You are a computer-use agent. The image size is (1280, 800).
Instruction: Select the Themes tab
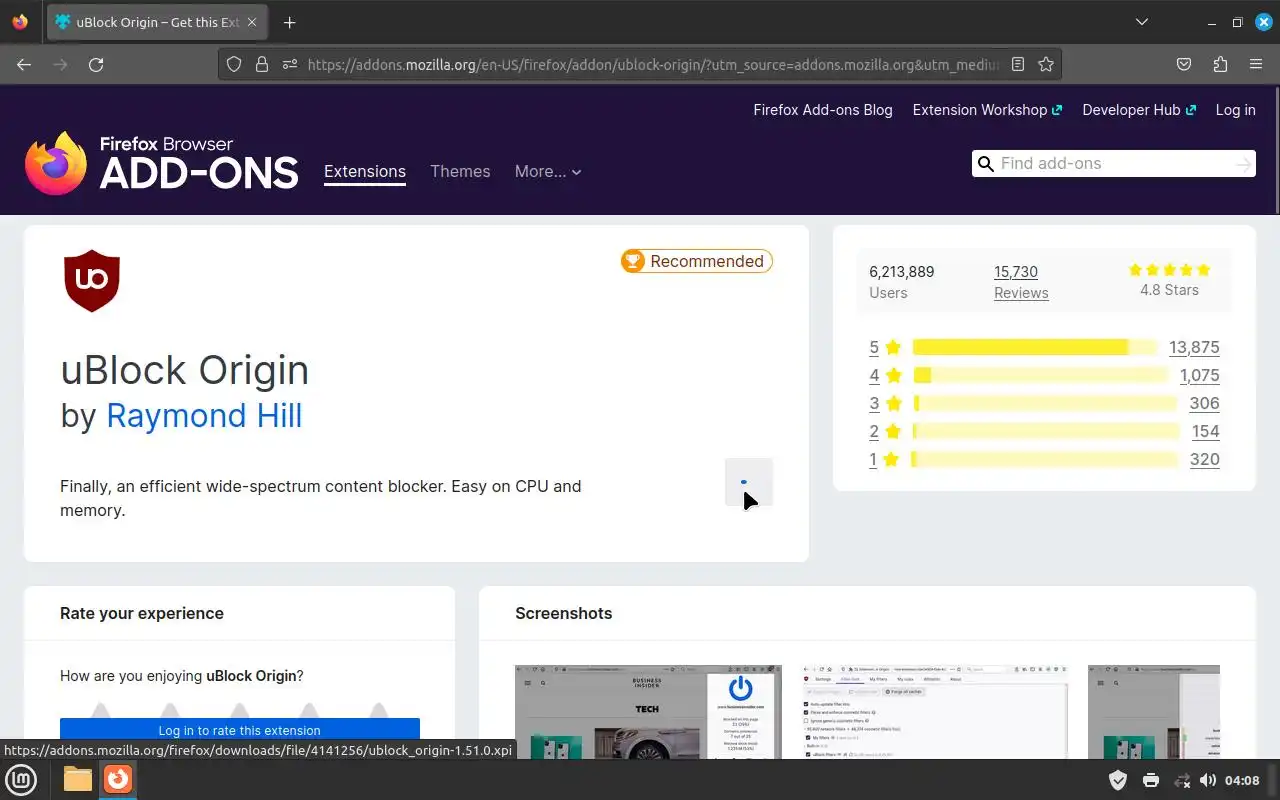460,171
